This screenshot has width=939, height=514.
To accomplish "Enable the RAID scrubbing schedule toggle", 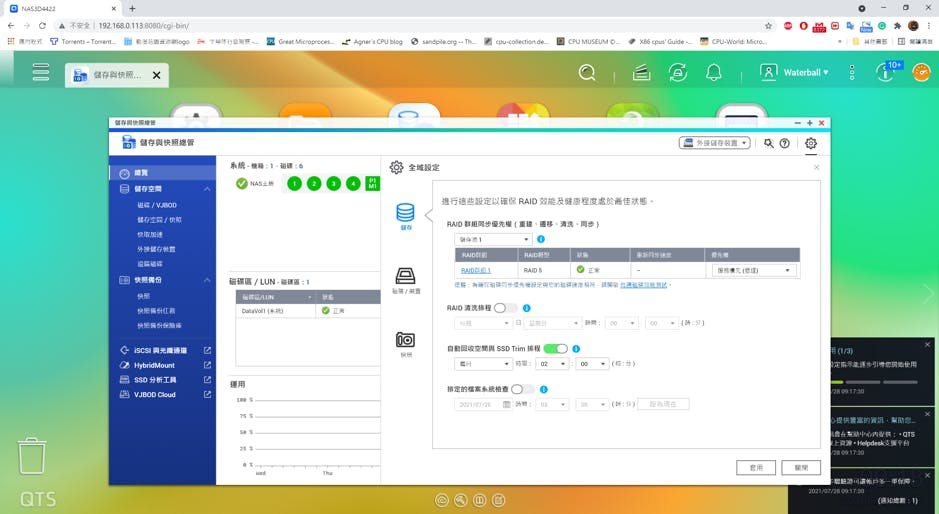I will point(506,309).
